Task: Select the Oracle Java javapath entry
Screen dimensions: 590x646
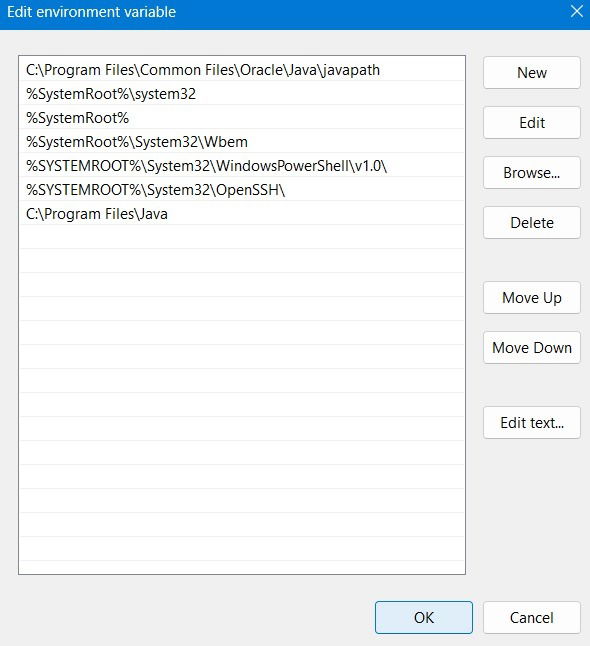Action: (242, 70)
